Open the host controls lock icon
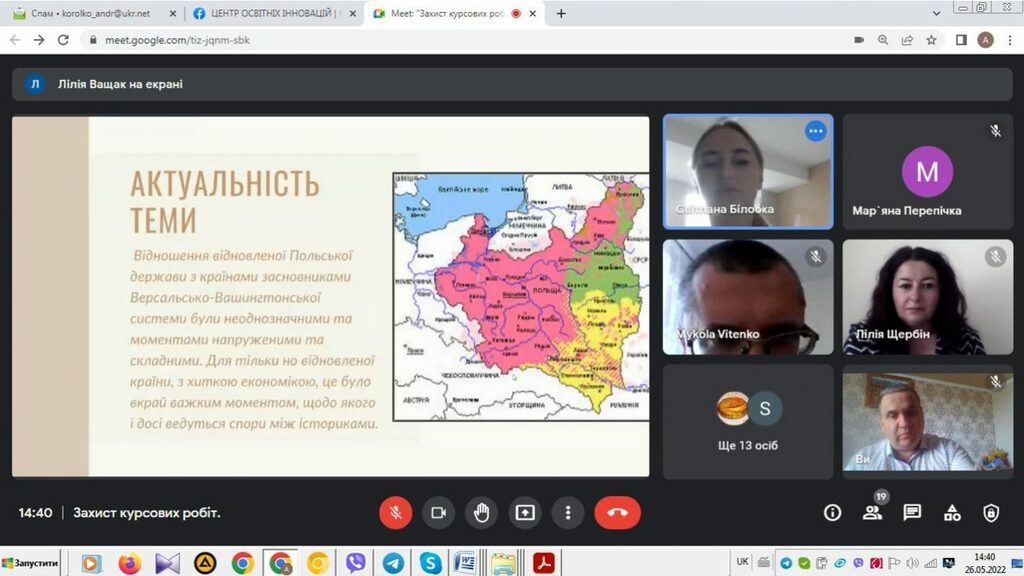1024x576 pixels. (x=991, y=513)
